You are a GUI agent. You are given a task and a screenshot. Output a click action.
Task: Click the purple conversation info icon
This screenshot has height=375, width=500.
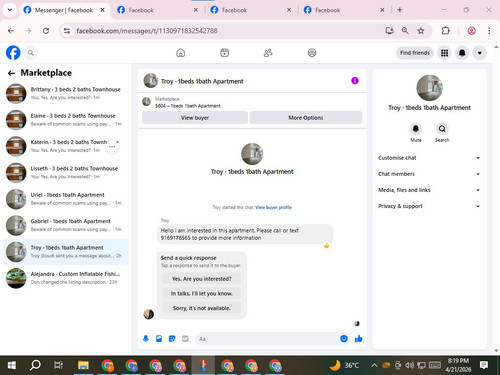pos(355,81)
